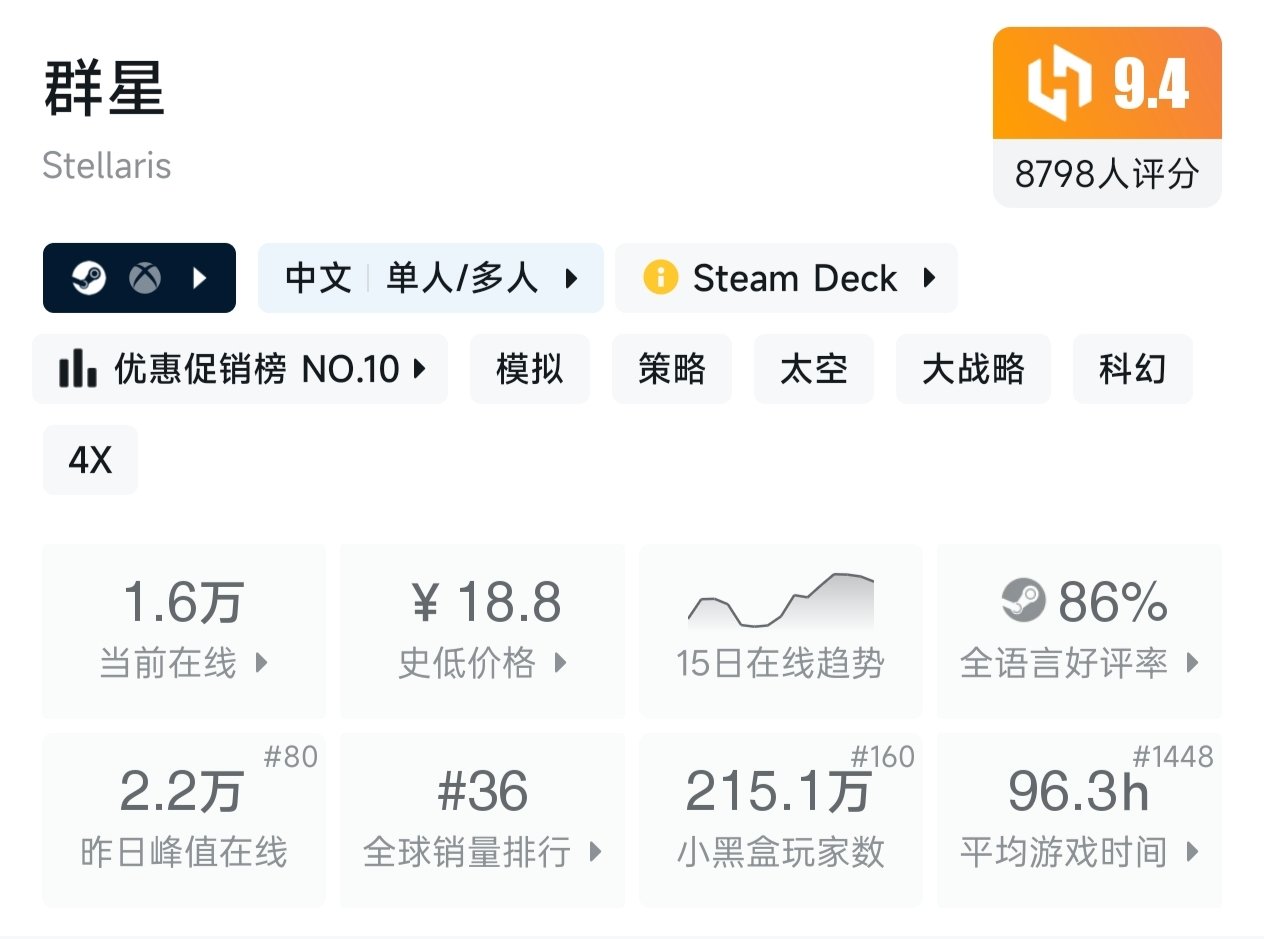Open the 8798人评分 ratings
This screenshot has width=1264, height=939.
1106,174
